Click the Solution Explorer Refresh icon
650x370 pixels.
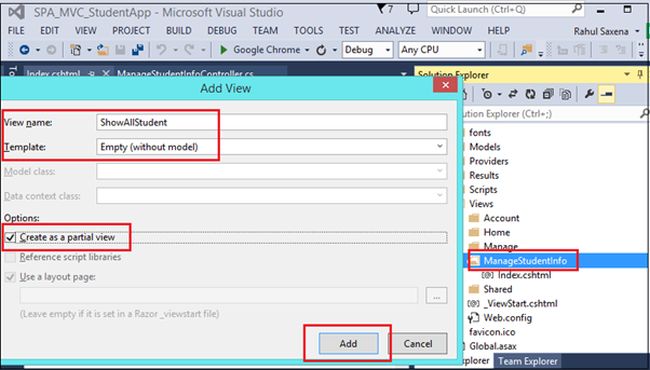531,94
